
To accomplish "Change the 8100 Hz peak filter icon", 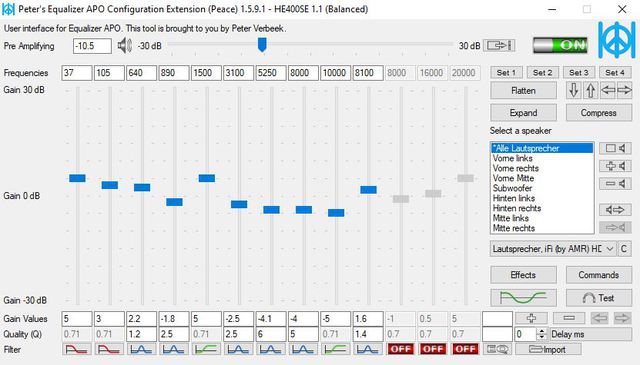I will pyautogui.click(x=368, y=349).
